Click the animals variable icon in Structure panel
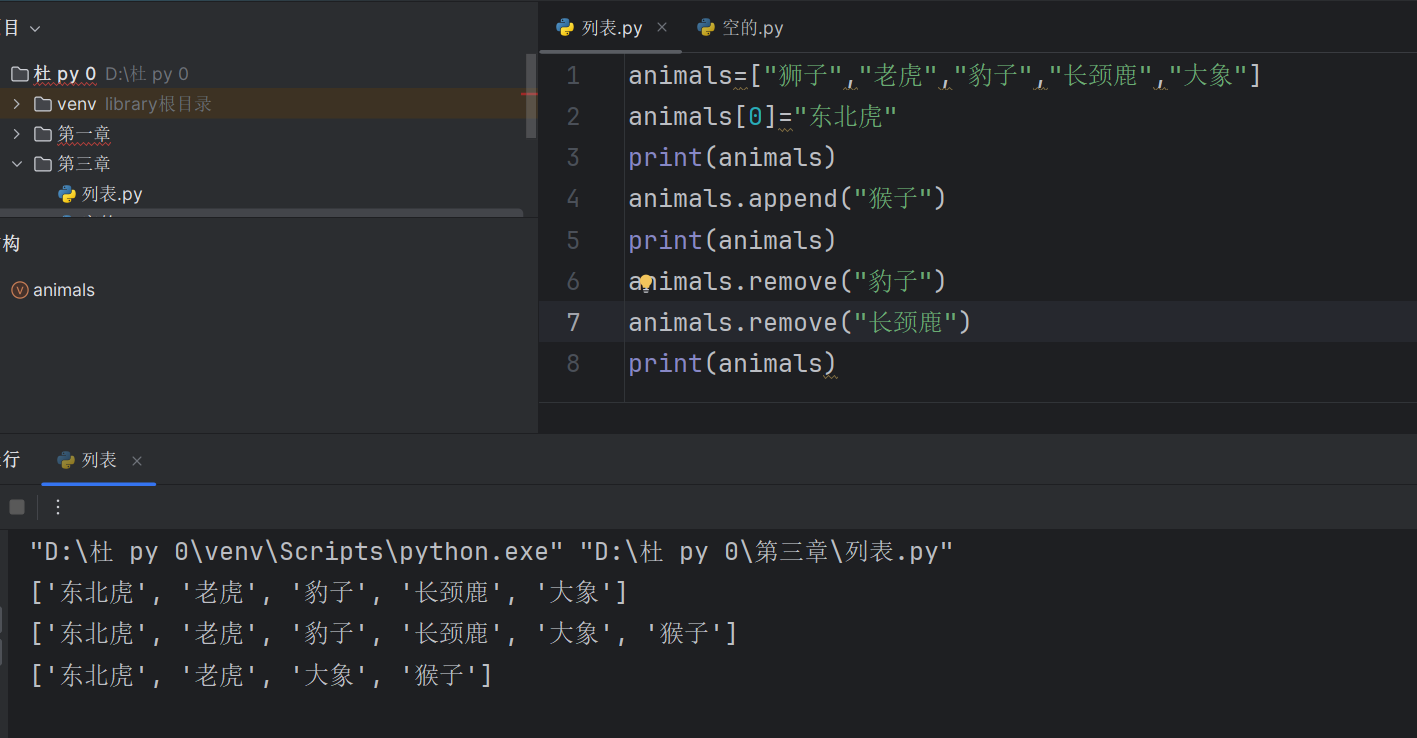 [x=19, y=290]
